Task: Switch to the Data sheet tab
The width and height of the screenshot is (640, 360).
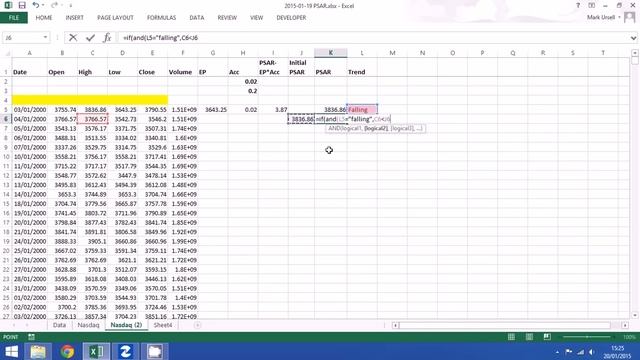Action: tap(59, 325)
